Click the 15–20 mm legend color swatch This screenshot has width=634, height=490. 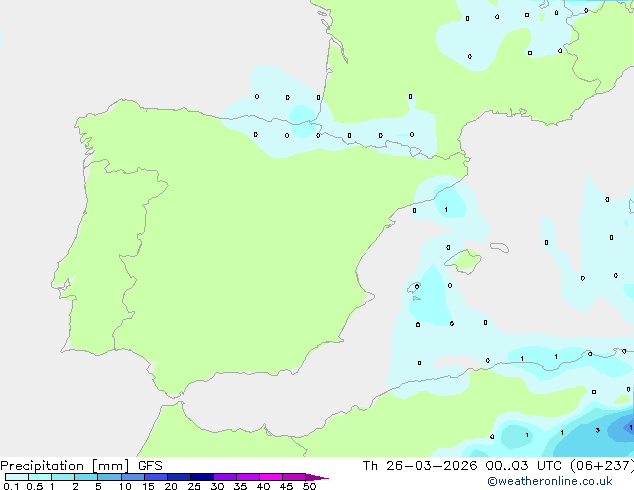pyautogui.click(x=156, y=477)
